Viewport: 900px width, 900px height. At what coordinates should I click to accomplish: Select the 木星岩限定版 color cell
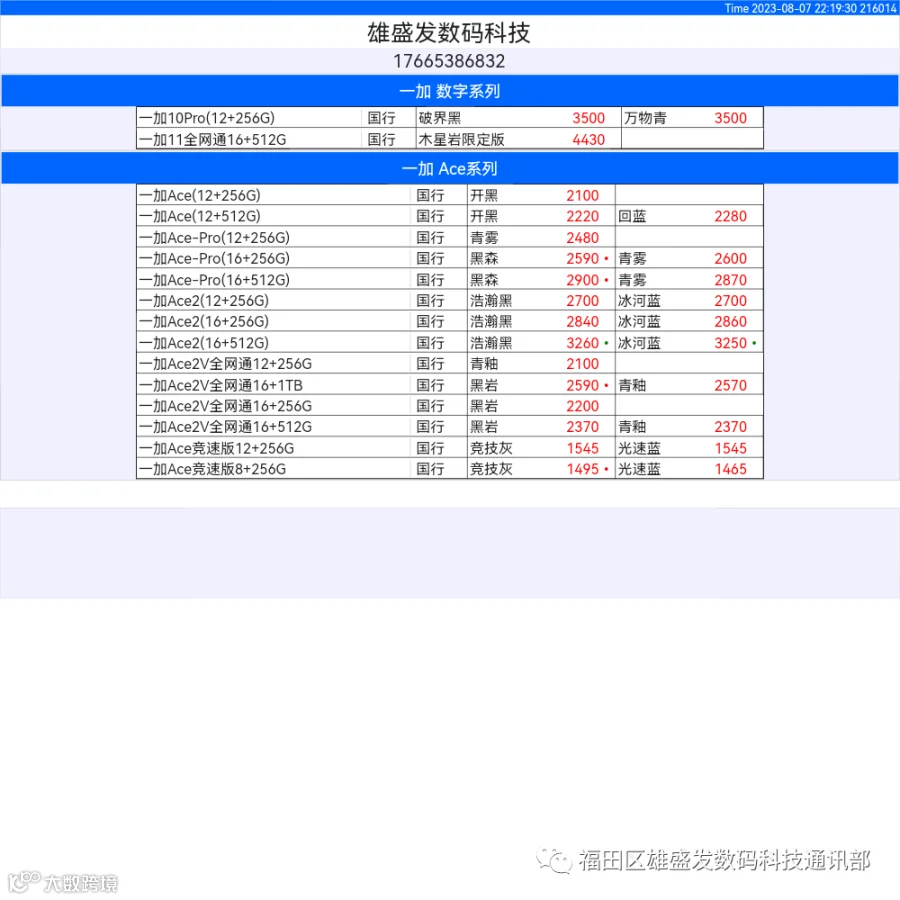click(x=461, y=139)
